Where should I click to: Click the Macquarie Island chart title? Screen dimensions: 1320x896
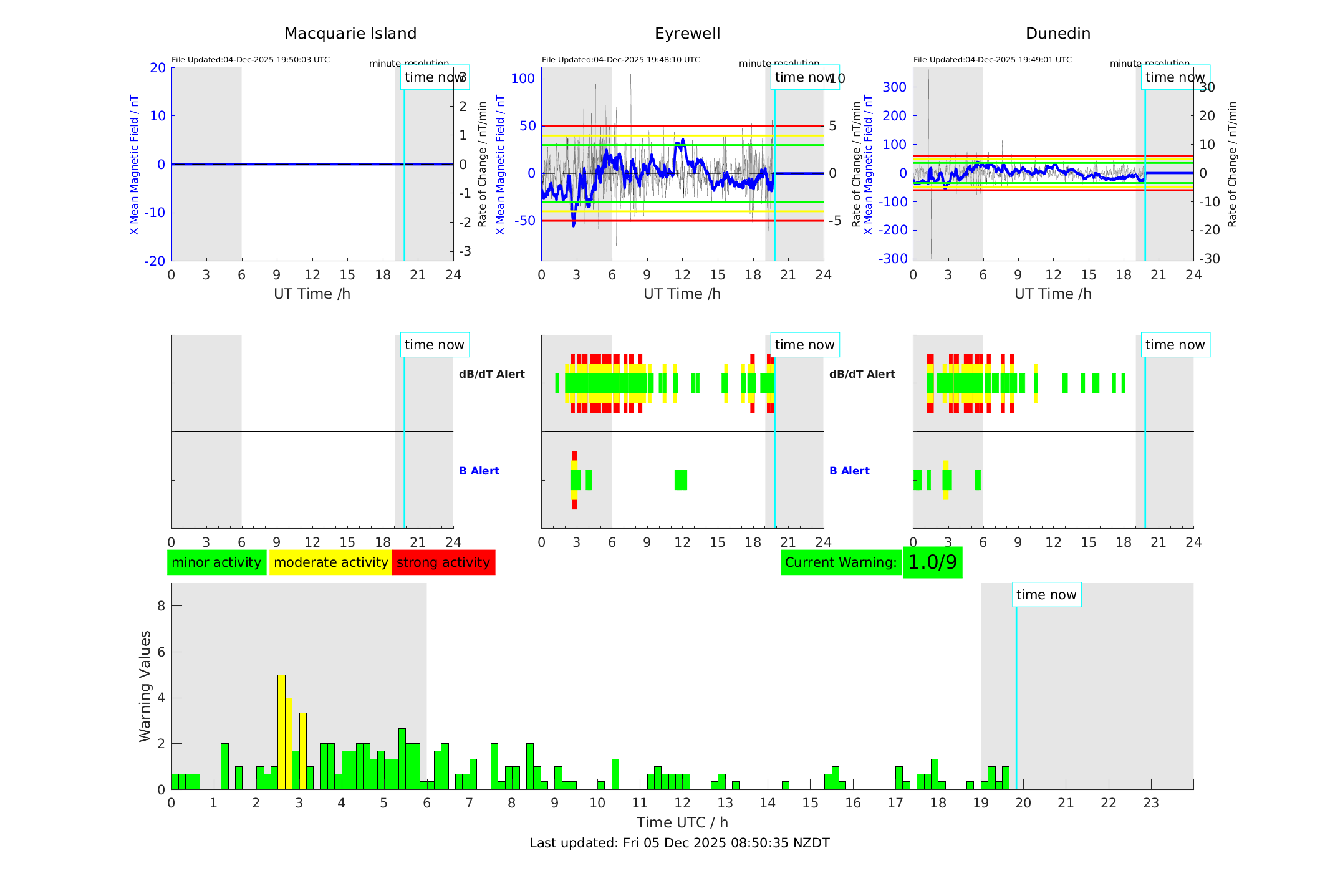point(350,34)
